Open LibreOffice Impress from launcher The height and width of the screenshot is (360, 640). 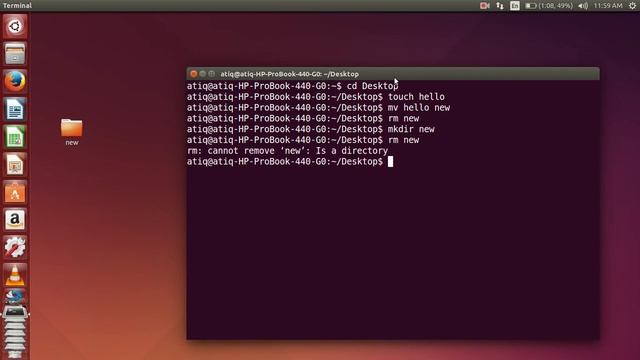click(15, 164)
